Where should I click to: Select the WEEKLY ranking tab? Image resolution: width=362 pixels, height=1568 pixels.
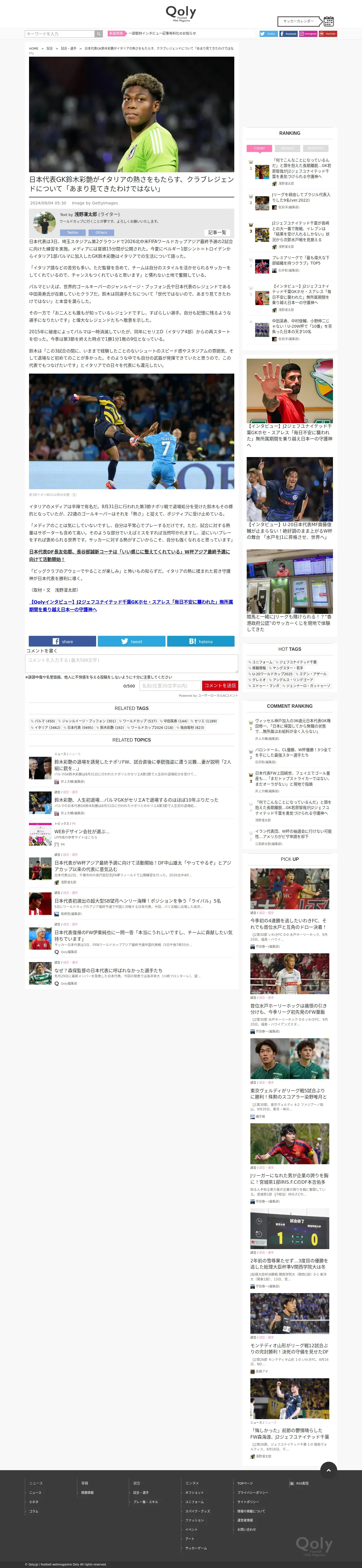pyautogui.click(x=287, y=149)
